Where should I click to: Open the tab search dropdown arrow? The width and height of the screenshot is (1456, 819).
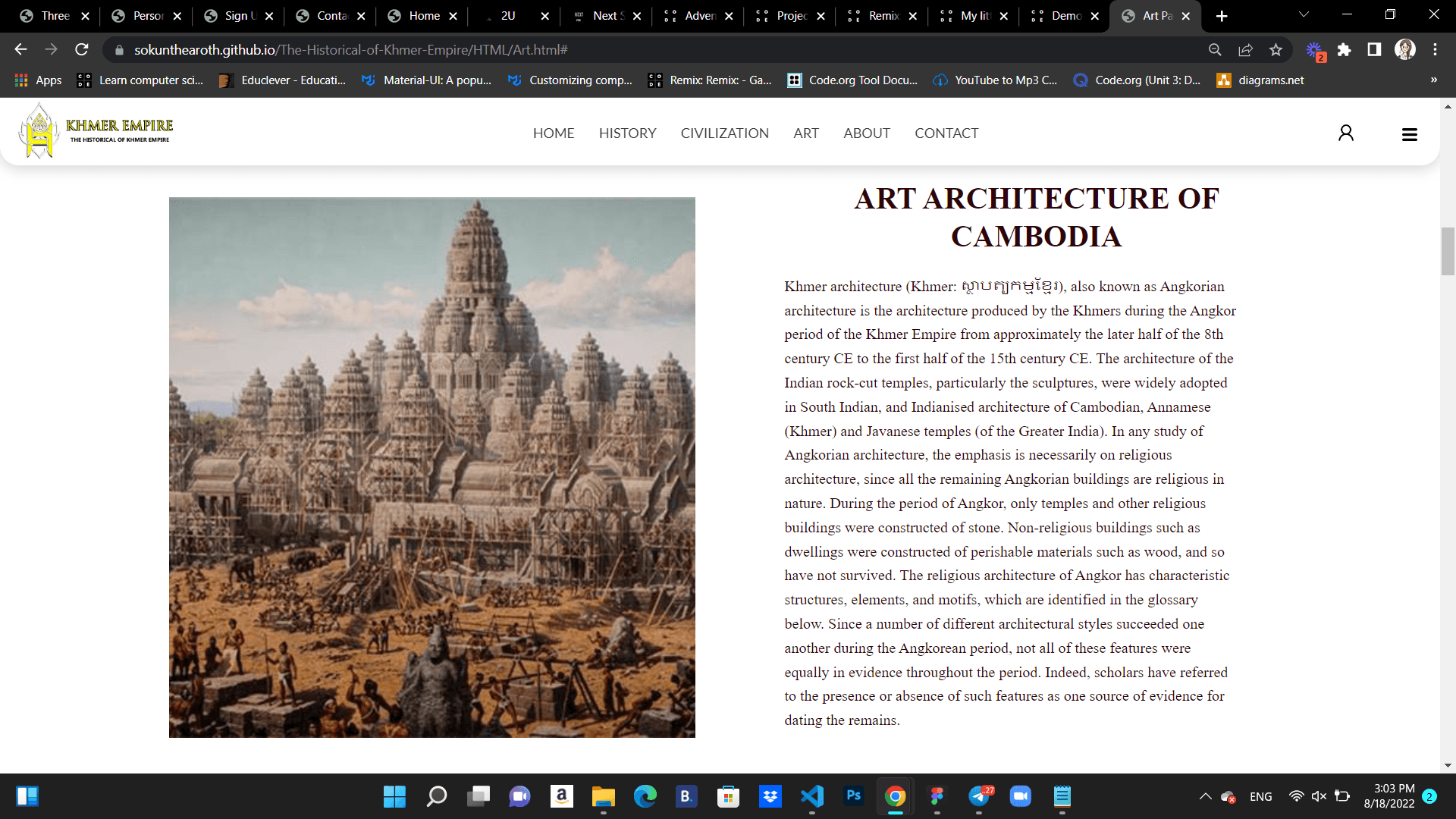coord(1304,15)
